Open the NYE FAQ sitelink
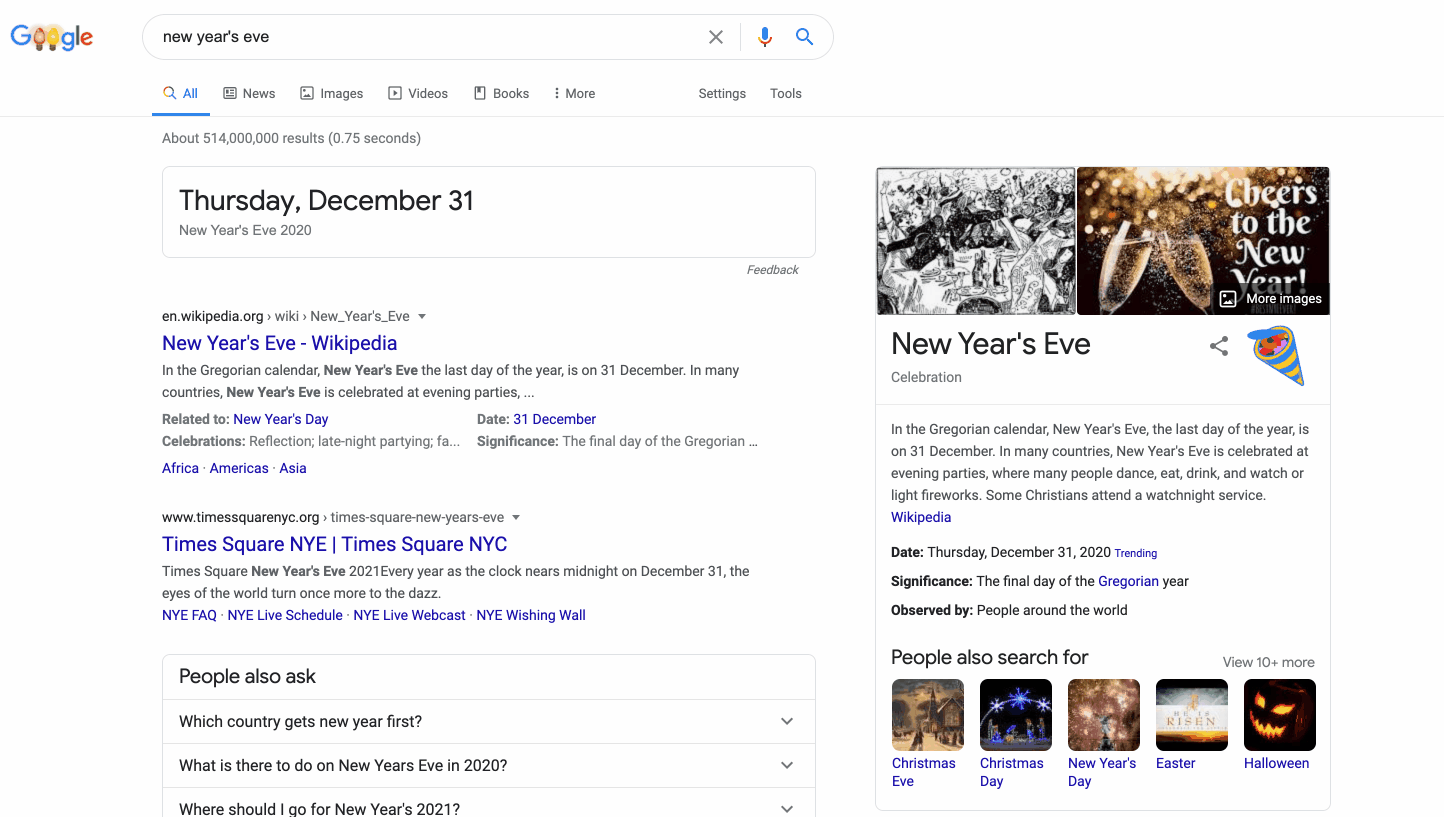This screenshot has width=1444, height=817. point(189,615)
